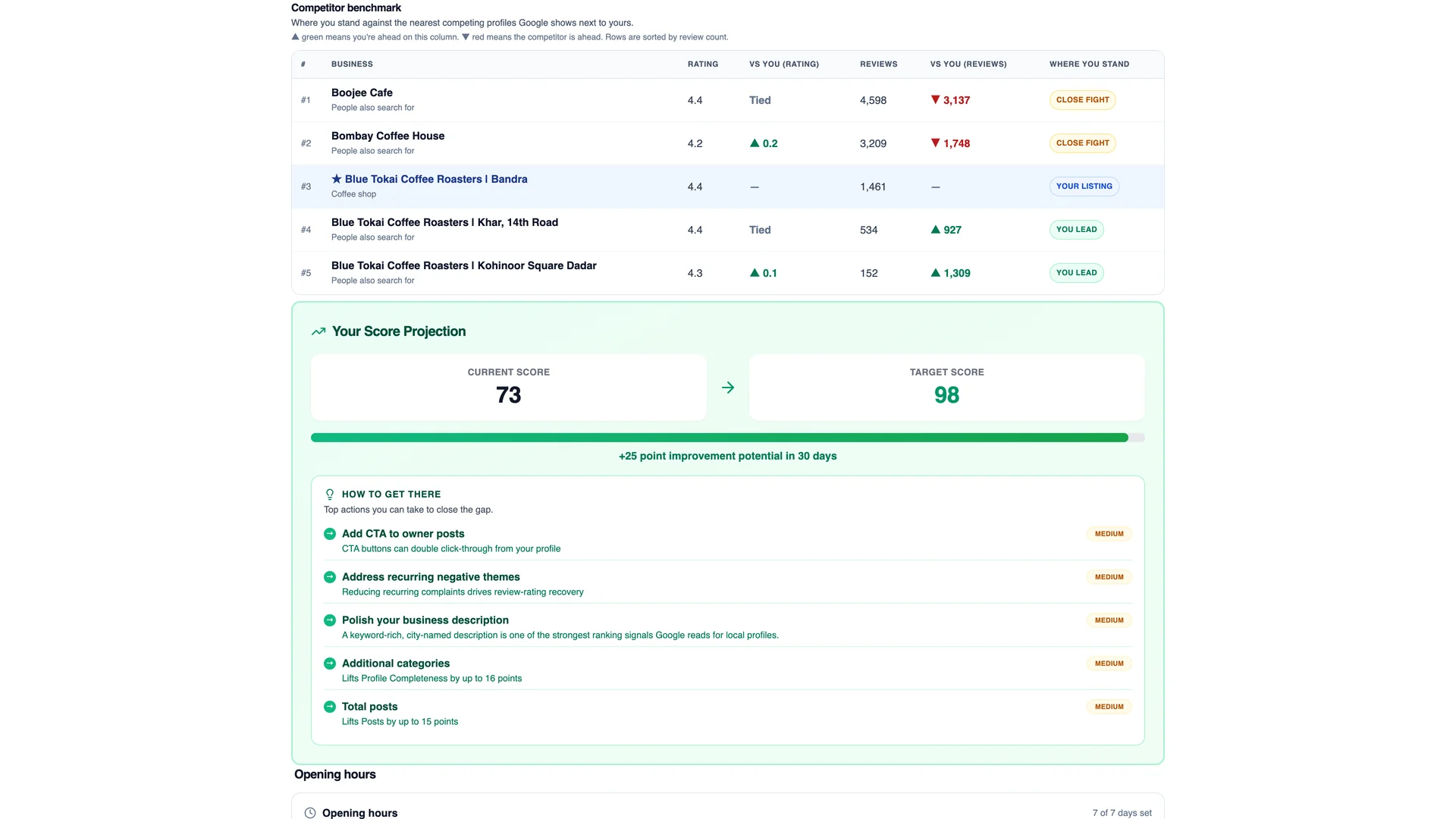Click the arrow icon between current and target score
Viewport: 1456px width, 819px height.
coord(728,388)
